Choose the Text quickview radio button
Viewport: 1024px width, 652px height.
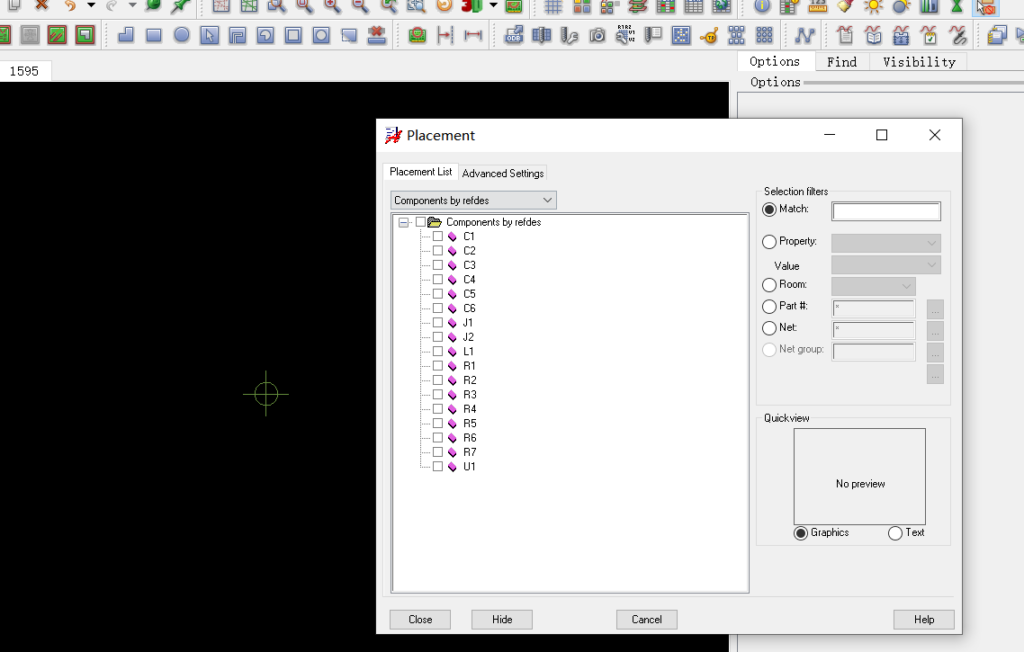(x=895, y=534)
